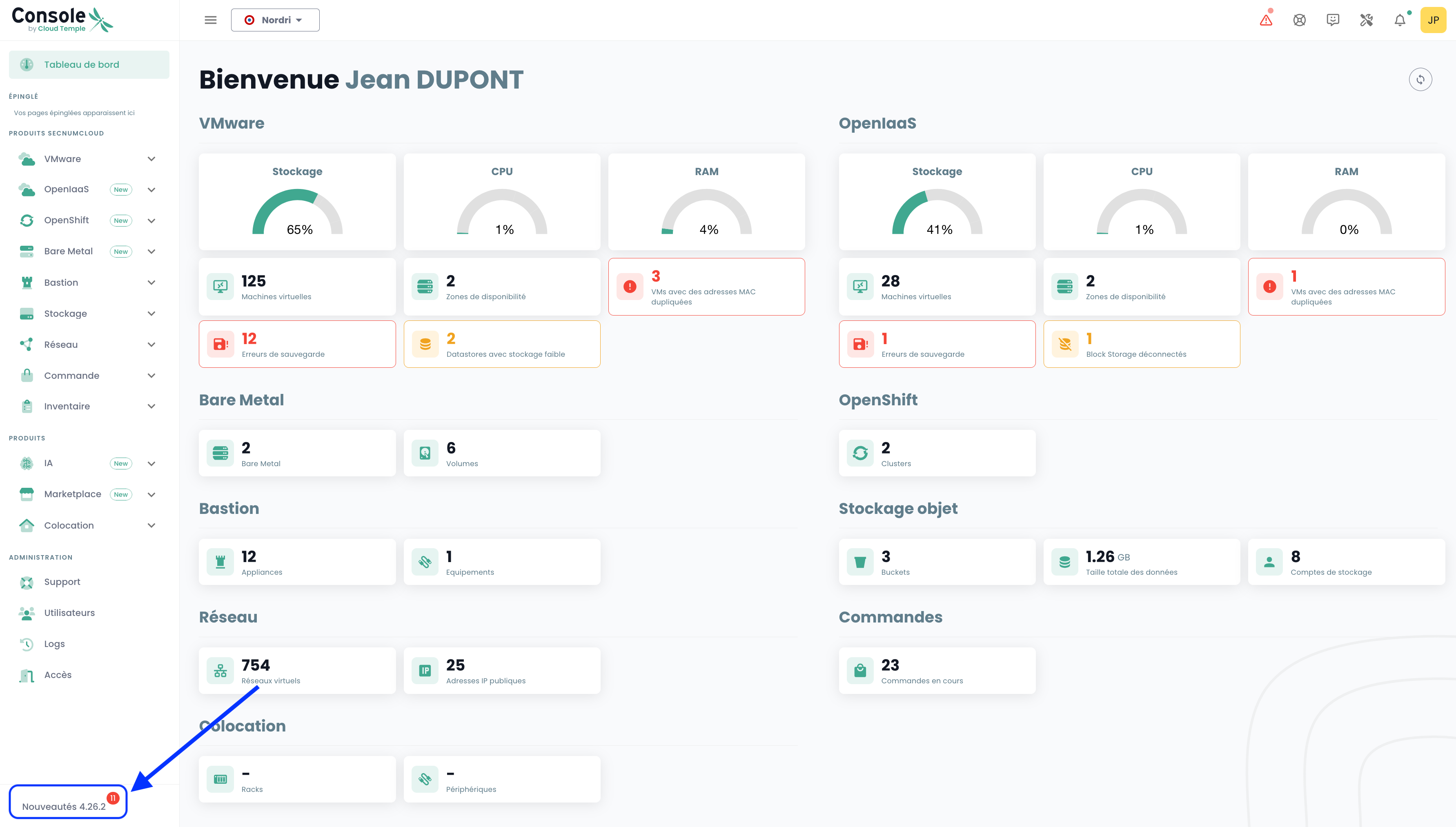Open the support lifebuoy icon in header
The image size is (1456, 827).
[1299, 20]
